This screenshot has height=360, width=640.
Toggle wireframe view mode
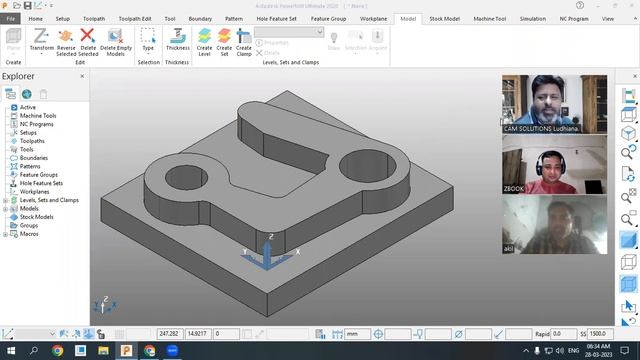(x=628, y=262)
